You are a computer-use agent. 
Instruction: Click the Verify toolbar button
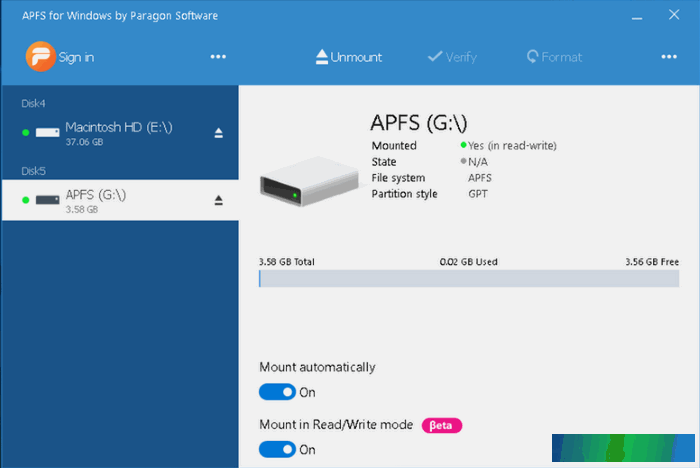coord(452,57)
